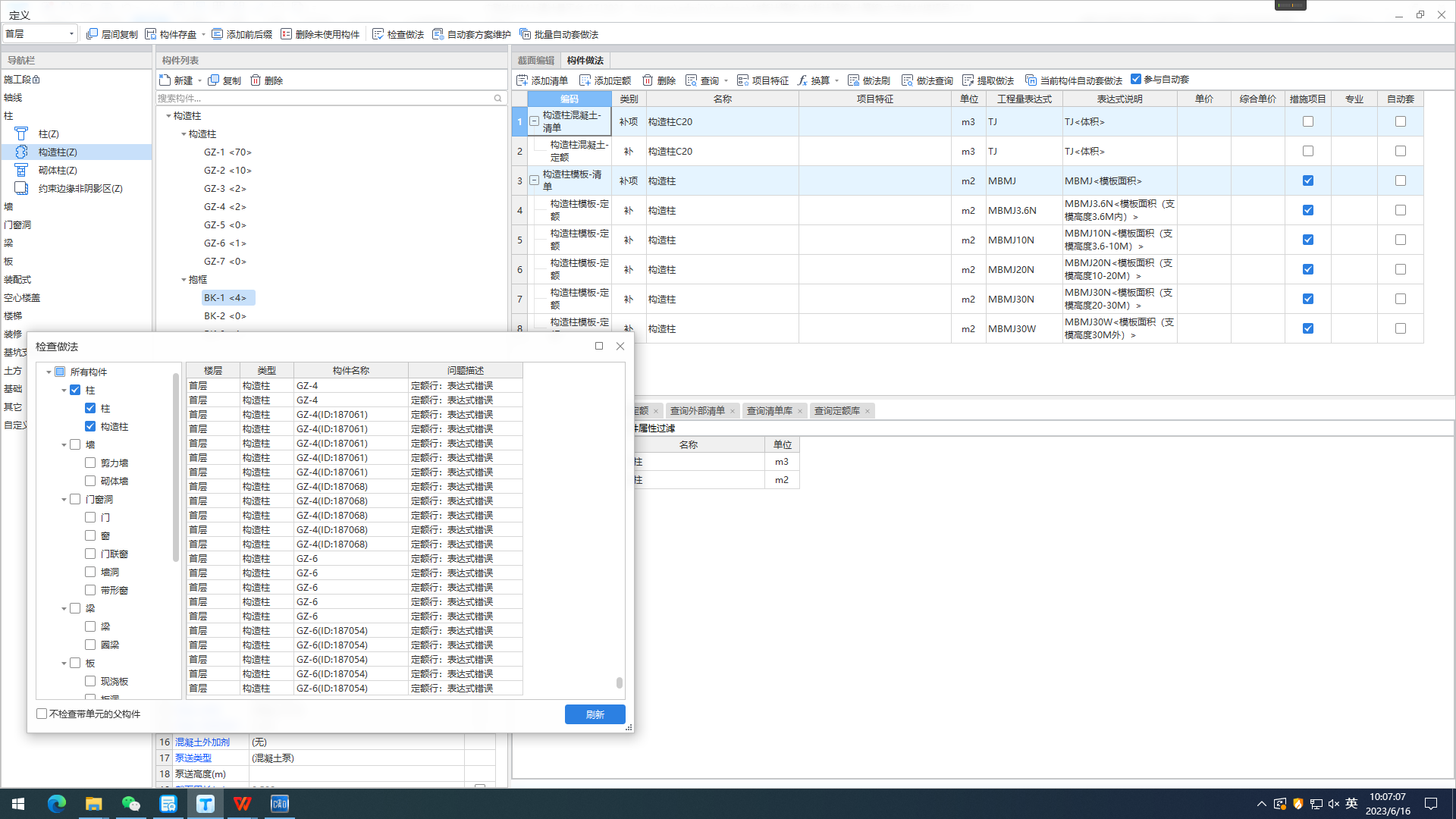Viewport: 1456px width, 819px height.
Task: Click the 做法刷 icon
Action: click(x=853, y=80)
